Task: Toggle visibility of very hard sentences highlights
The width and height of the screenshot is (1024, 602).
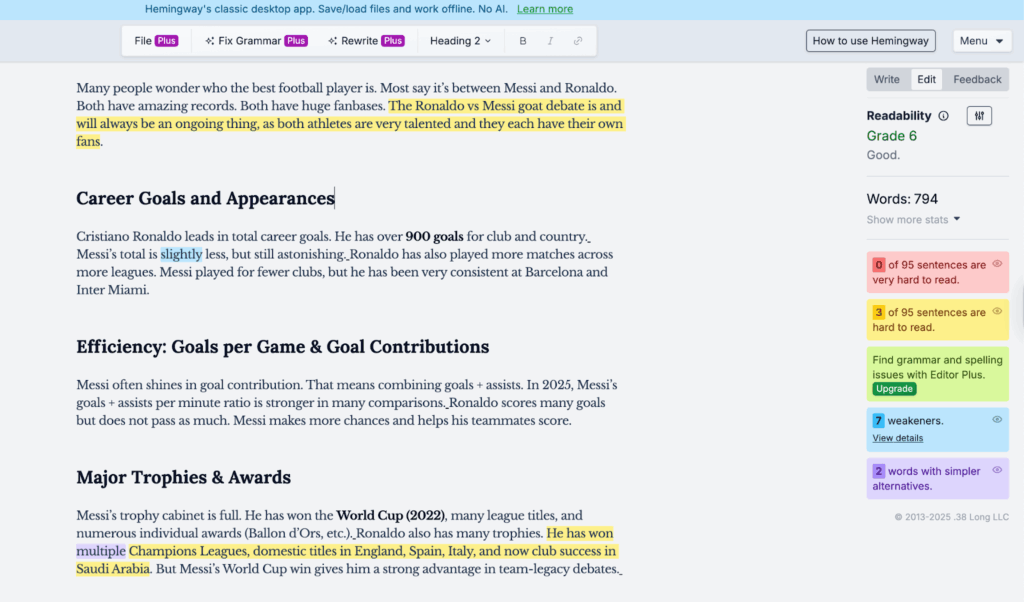Action: pos(997,264)
